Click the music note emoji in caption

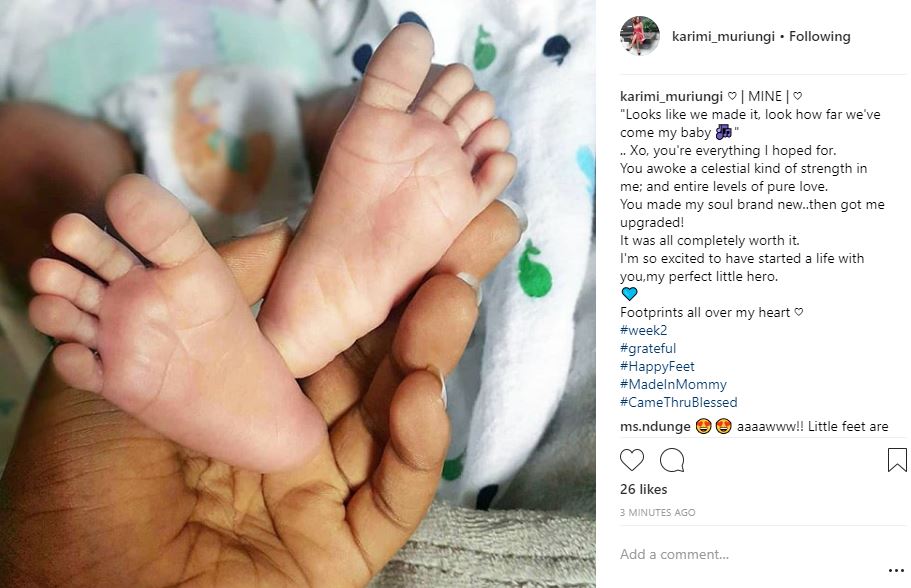[x=723, y=132]
